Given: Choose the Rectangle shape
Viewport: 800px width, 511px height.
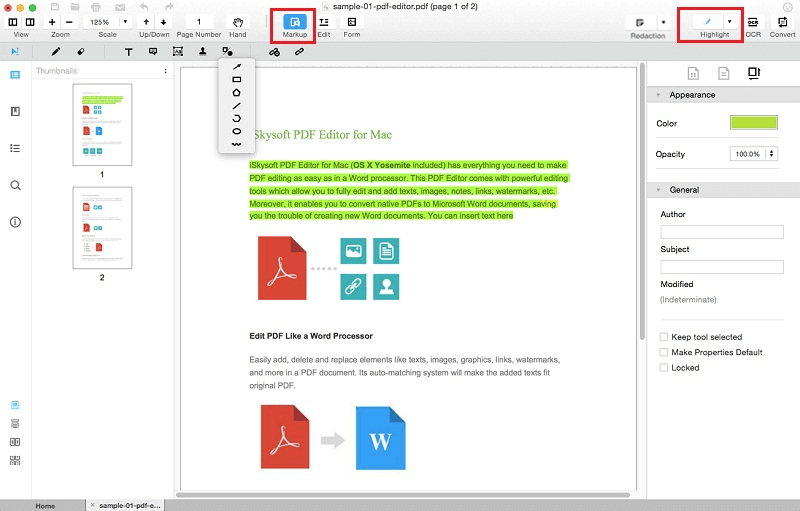Looking at the screenshot, I should point(237,80).
